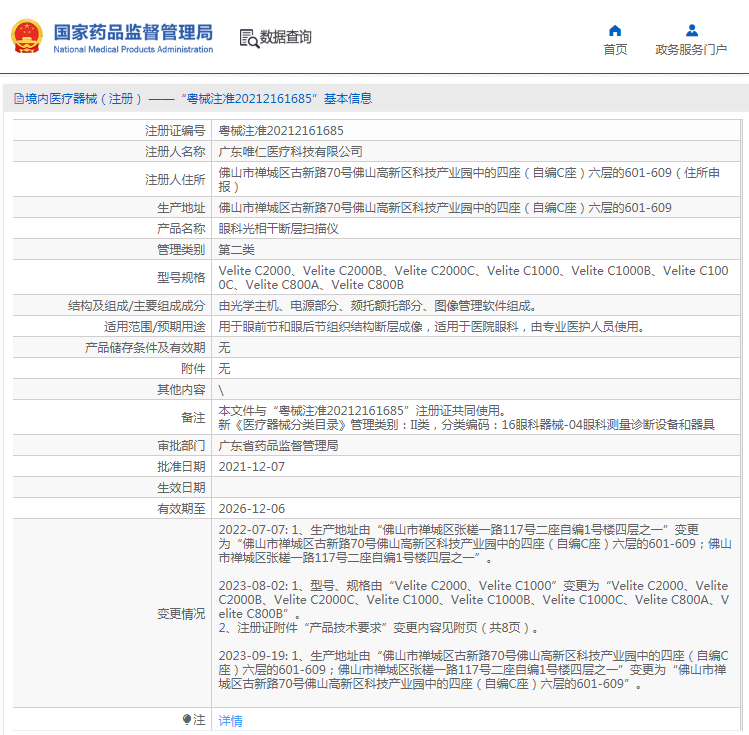This screenshot has width=749, height=735.
Task: Click 注册证编号 label
Action: click(x=175, y=131)
